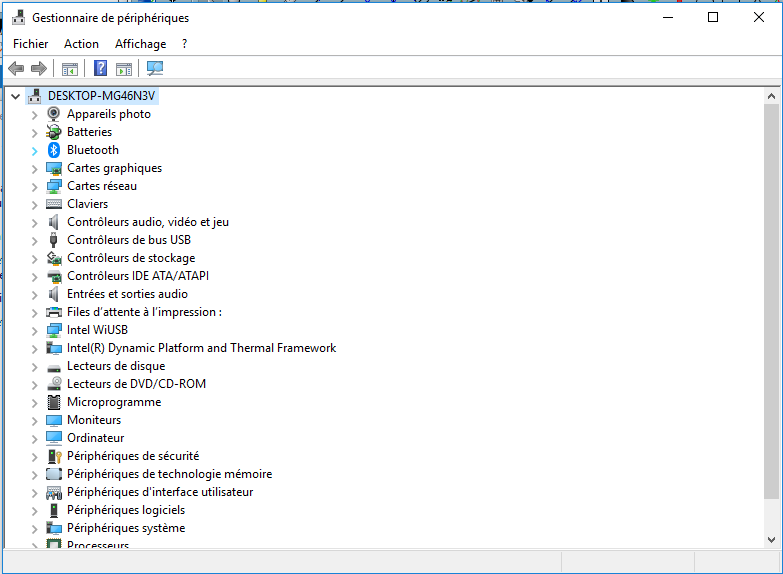Show or hide the console tree toolbar icon
This screenshot has height=574, width=783.
70,68
